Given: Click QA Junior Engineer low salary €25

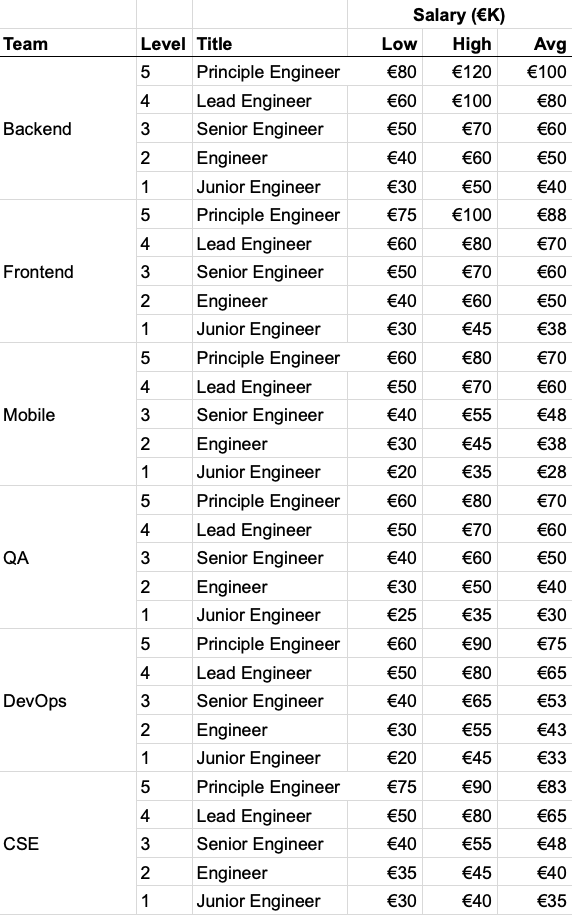Looking at the screenshot, I should (x=385, y=614).
